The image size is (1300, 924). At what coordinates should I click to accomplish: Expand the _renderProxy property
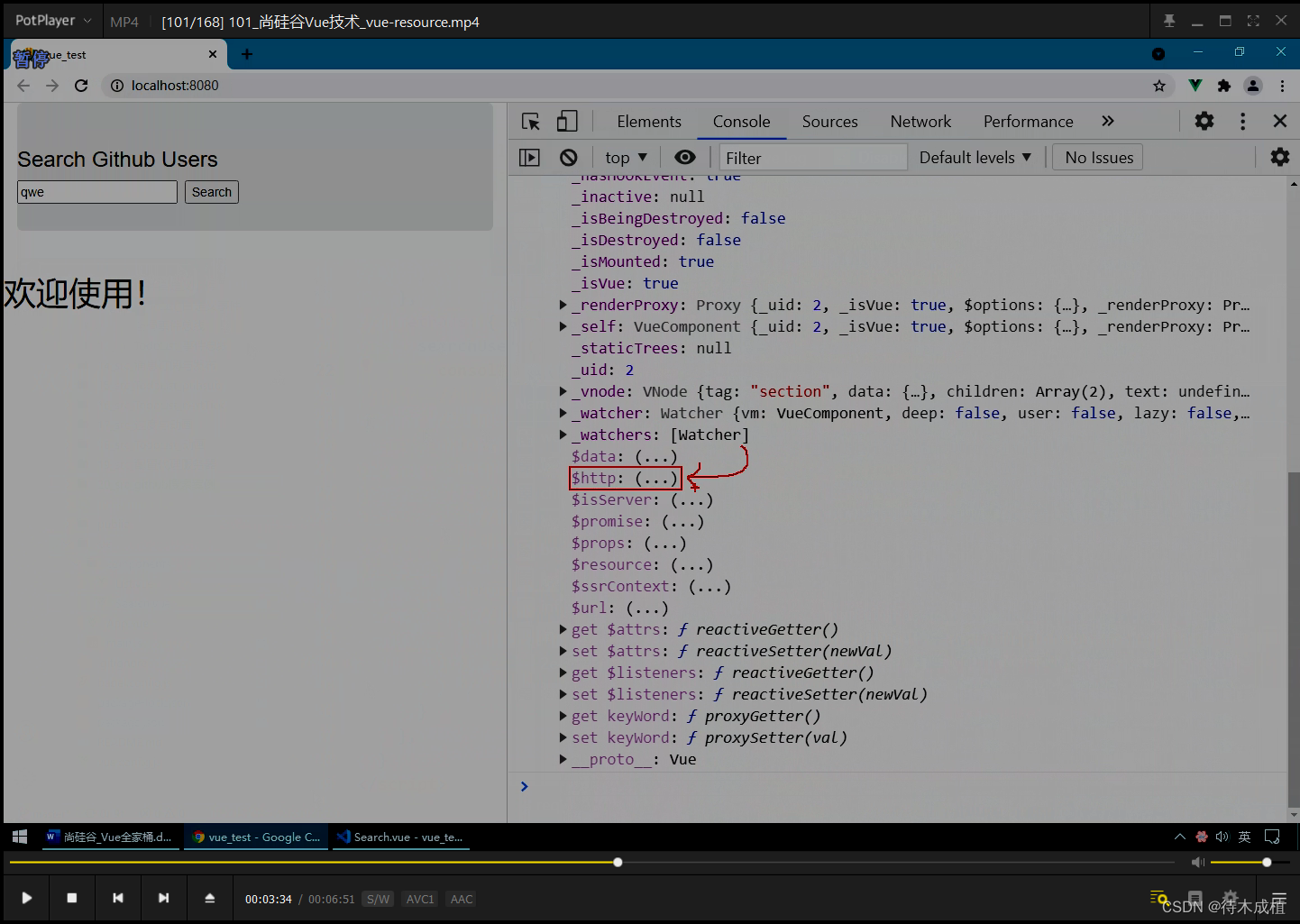(563, 306)
